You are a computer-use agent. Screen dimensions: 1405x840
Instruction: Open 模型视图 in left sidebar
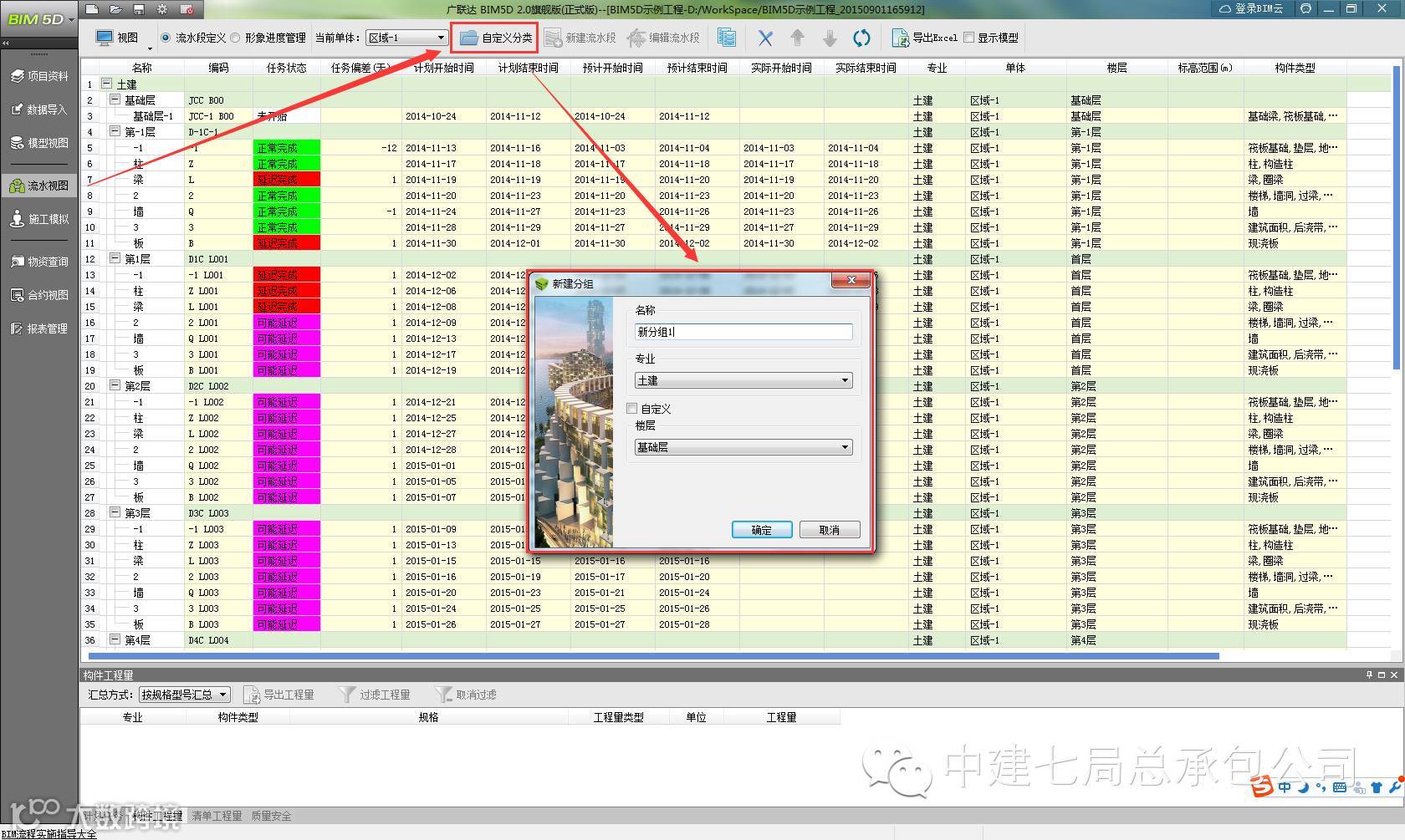pyautogui.click(x=39, y=143)
